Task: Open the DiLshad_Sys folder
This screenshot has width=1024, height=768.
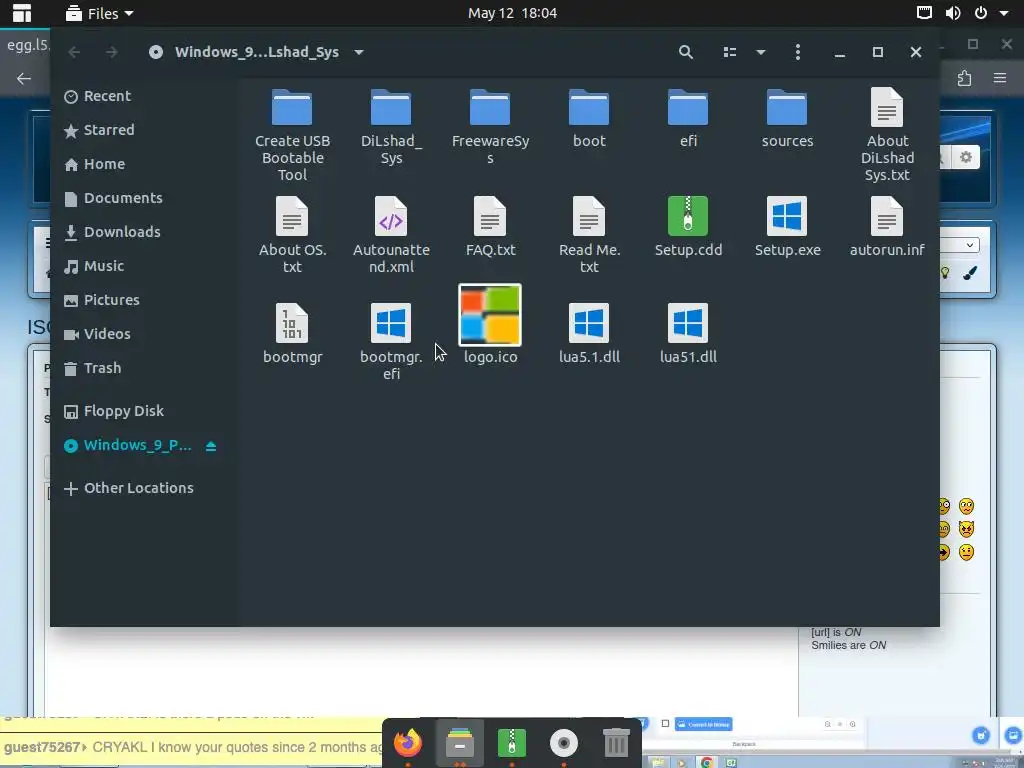Action: tap(391, 126)
